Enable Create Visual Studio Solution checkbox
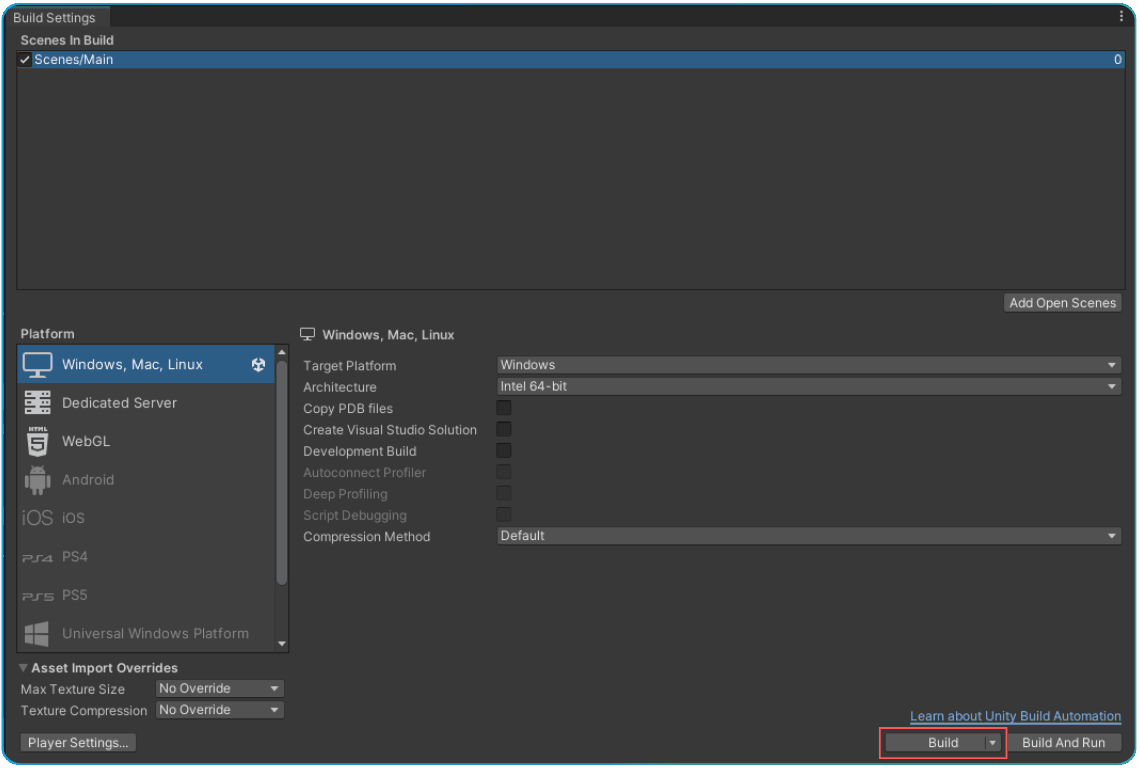Viewport: 1140px width, 768px height. [504, 429]
